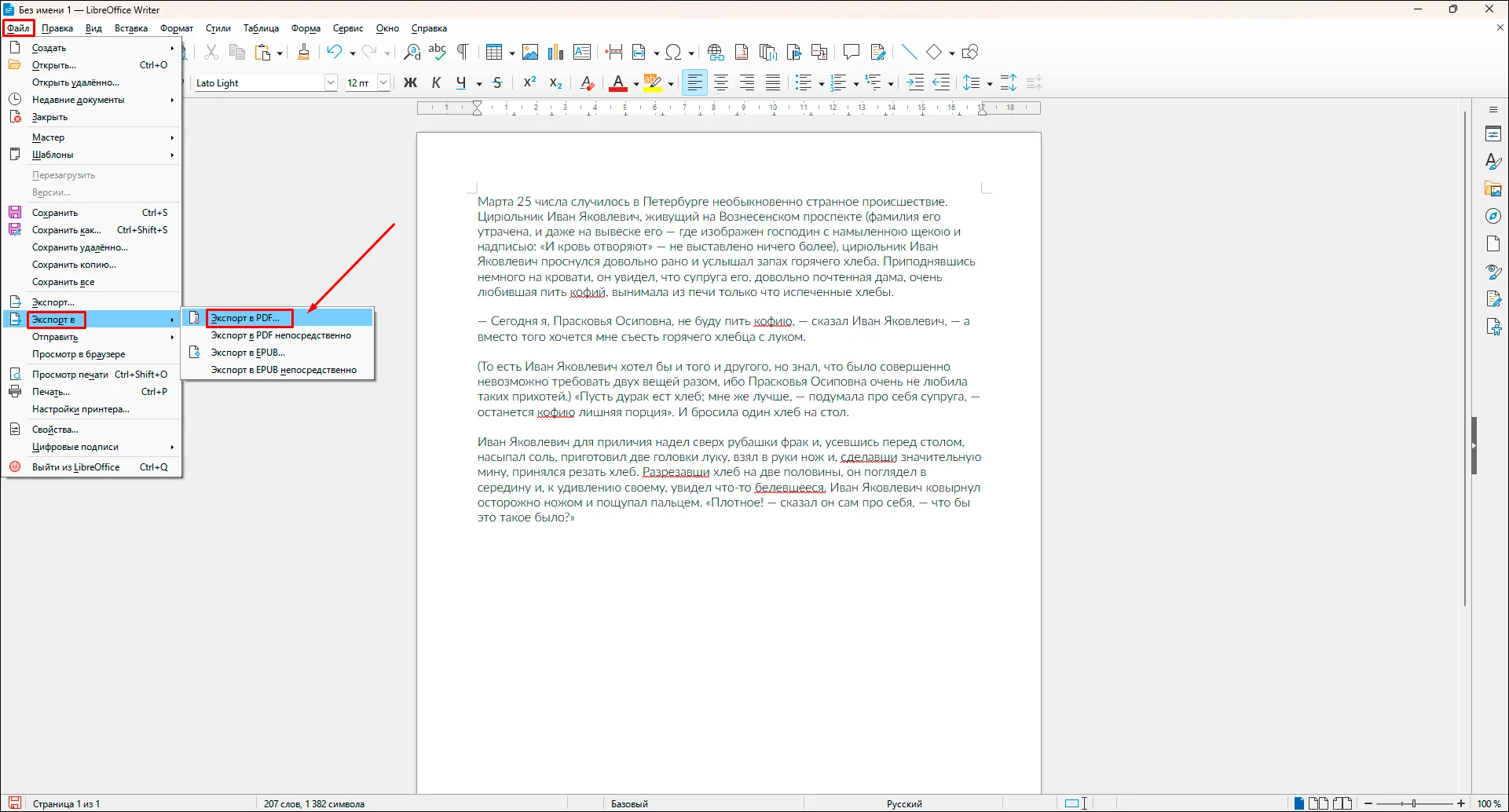1509x812 pixels.
Task: Adjust the zoom slider handle
Action: [1414, 803]
